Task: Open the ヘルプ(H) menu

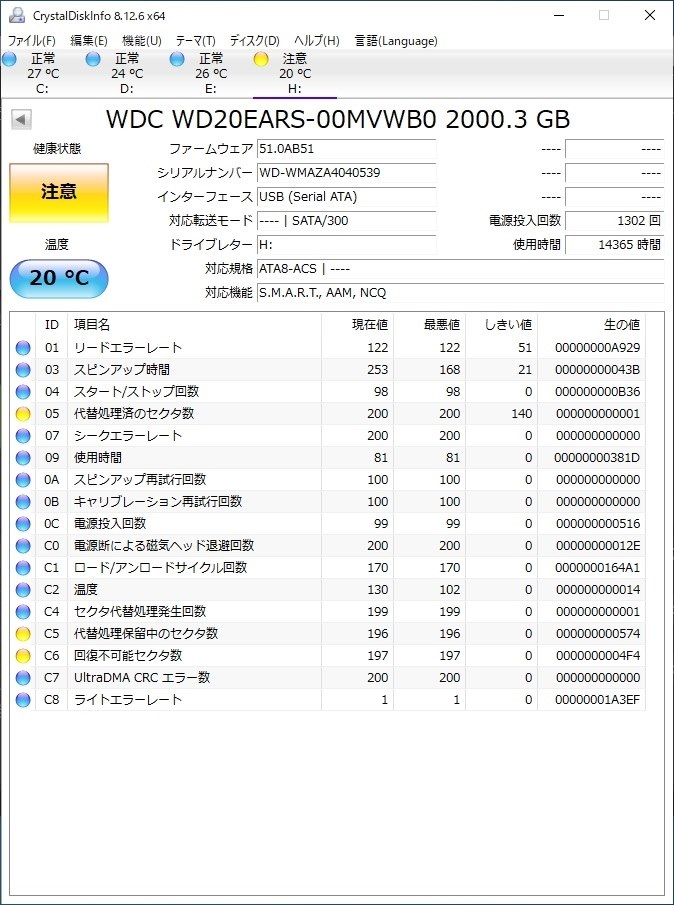Action: tap(316, 41)
